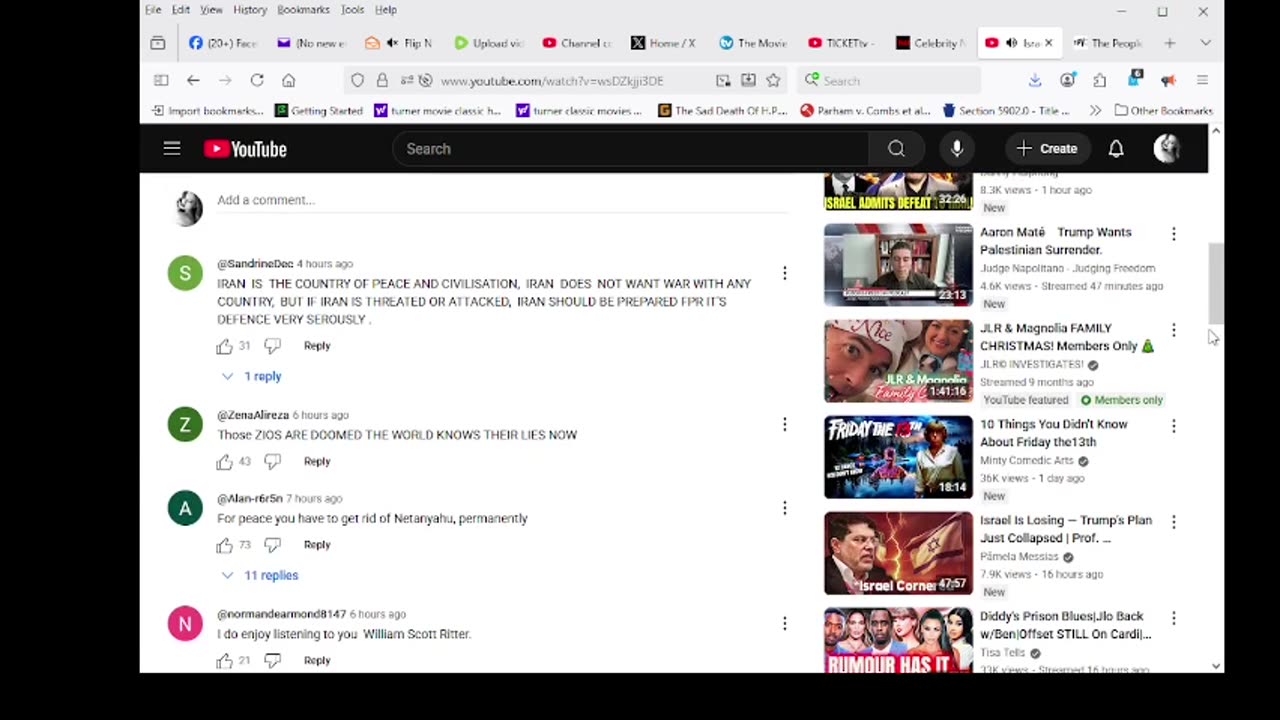Reply to SandrineDec's comment
Screen dimensions: 1280x720
pyautogui.click(x=317, y=346)
